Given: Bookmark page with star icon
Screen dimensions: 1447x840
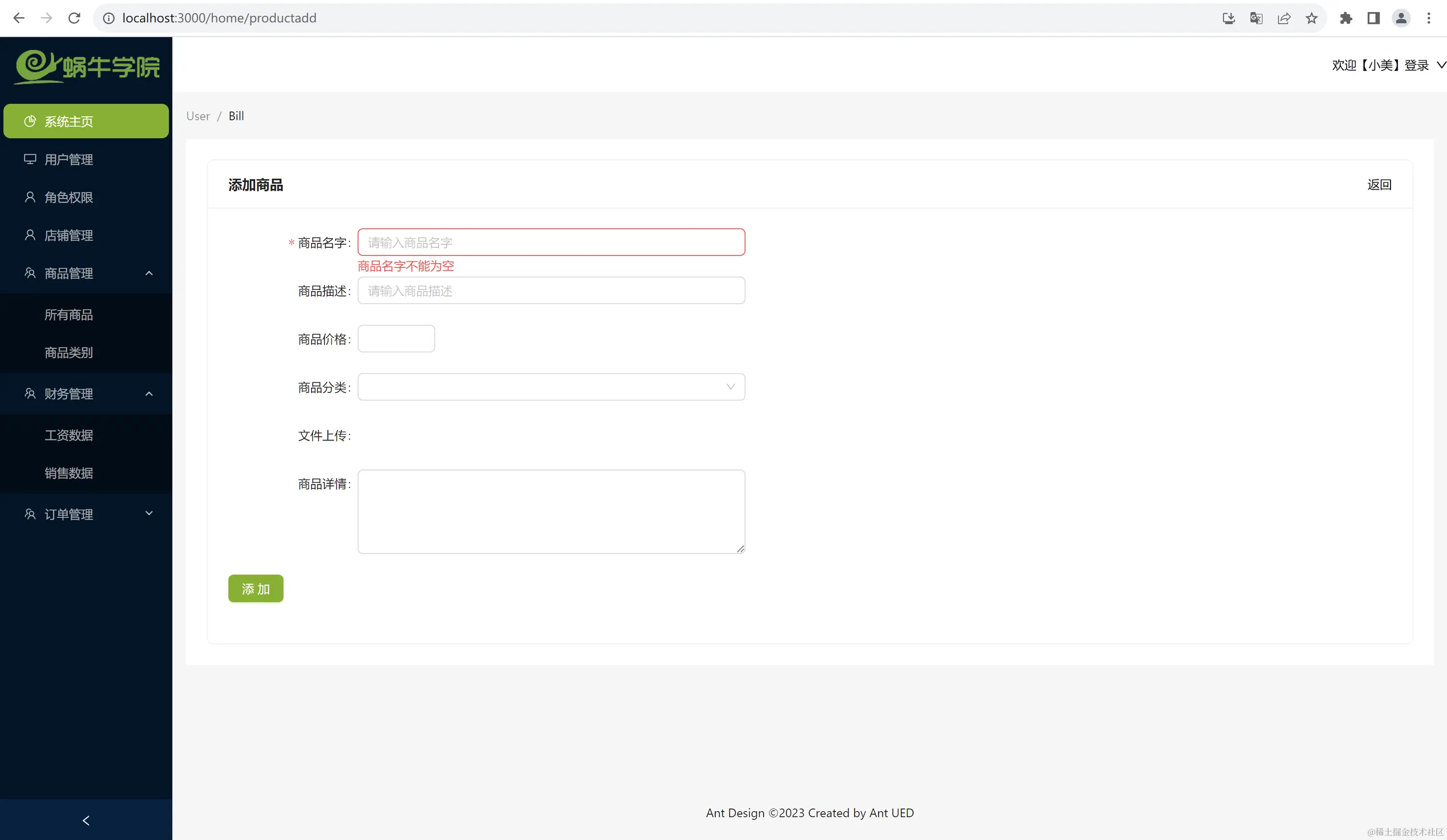Looking at the screenshot, I should (x=1312, y=18).
